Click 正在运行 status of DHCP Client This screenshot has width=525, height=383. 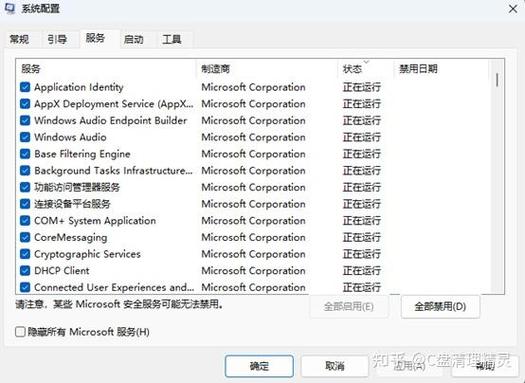[362, 271]
